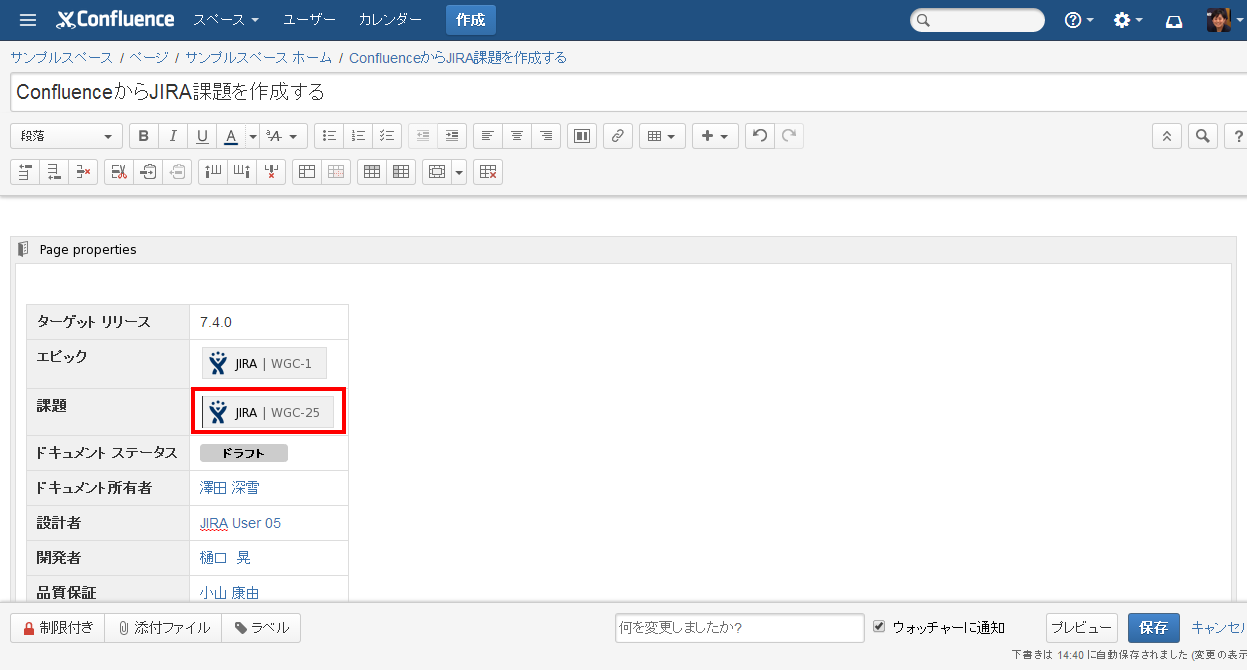1247x670 pixels.
Task: Cut the table row
Action: point(119,172)
